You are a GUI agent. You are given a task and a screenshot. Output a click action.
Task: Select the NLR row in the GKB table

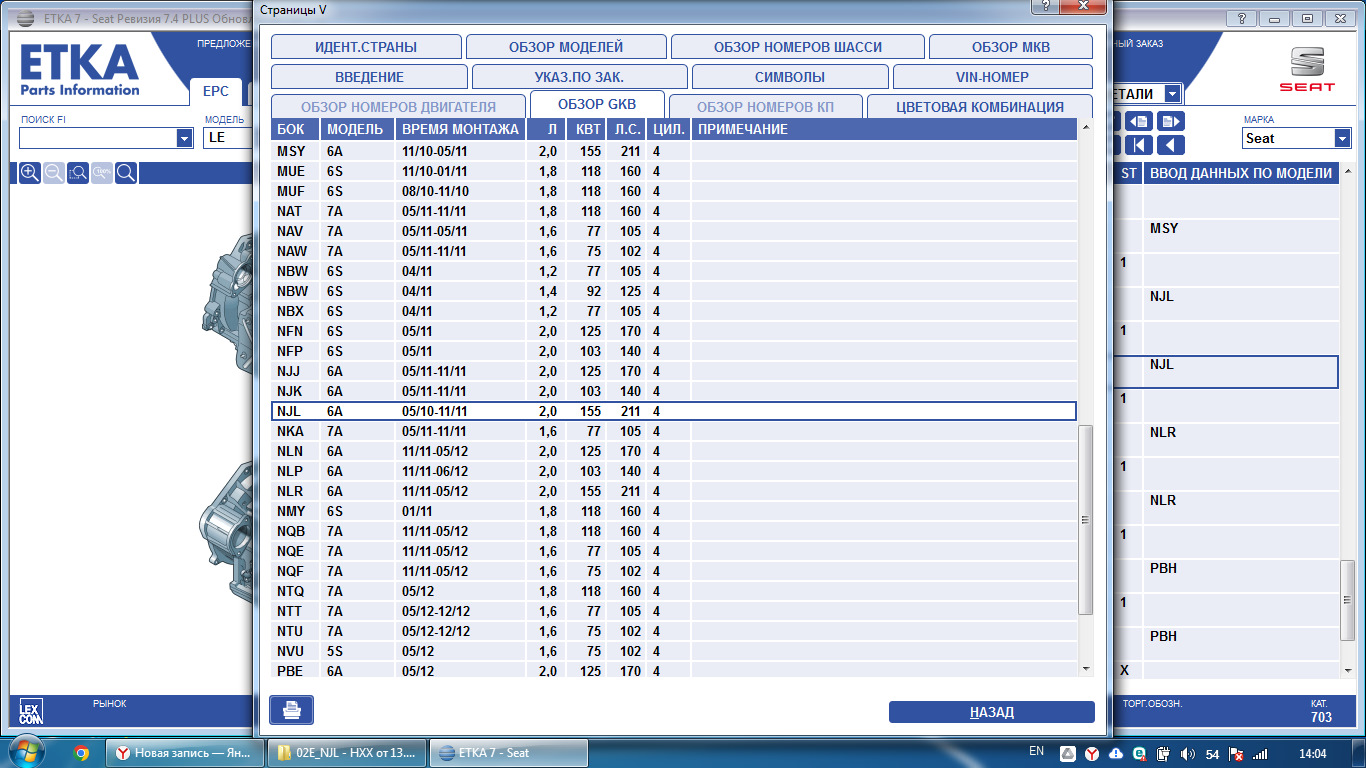(x=674, y=491)
